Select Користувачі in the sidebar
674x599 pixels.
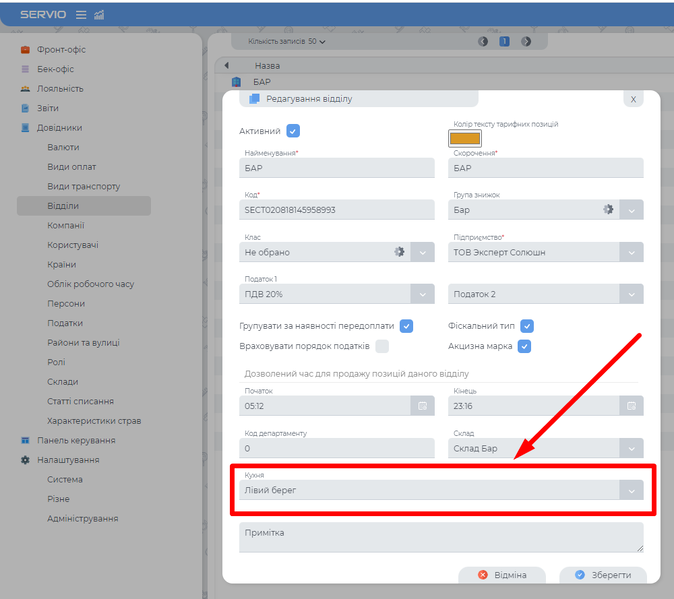pos(73,245)
